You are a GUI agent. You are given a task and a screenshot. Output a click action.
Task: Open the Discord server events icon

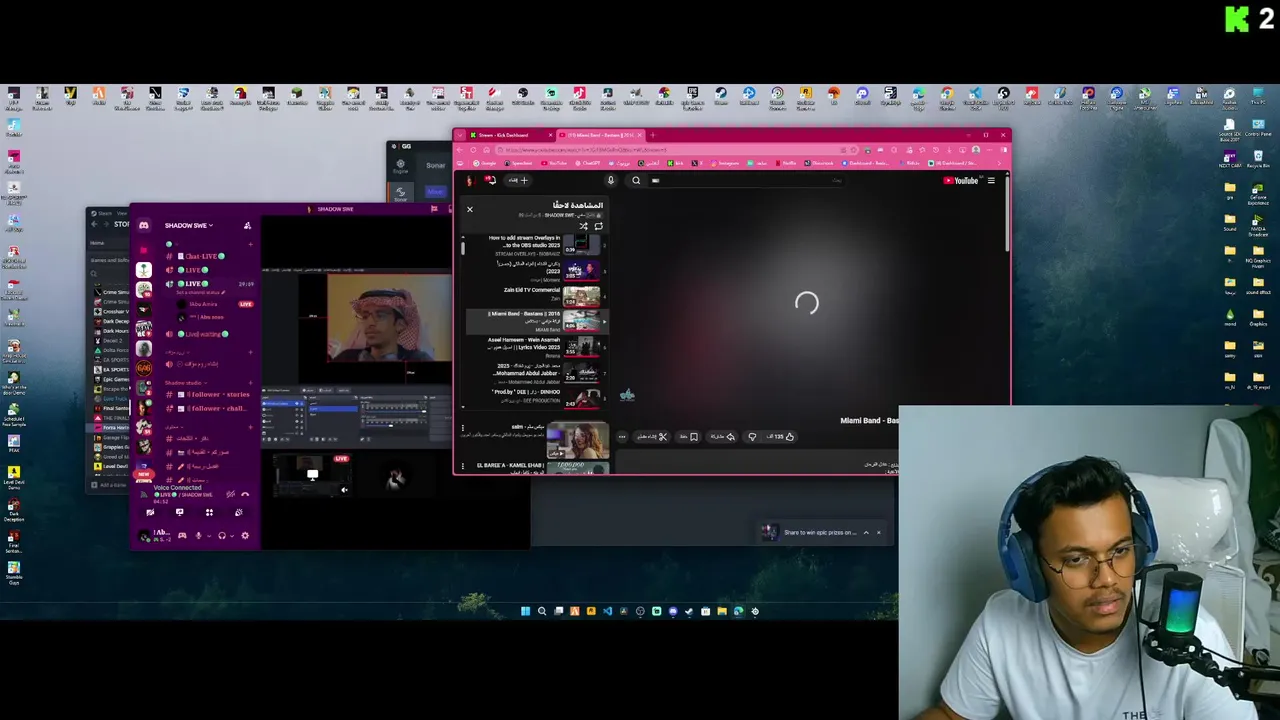point(247,225)
